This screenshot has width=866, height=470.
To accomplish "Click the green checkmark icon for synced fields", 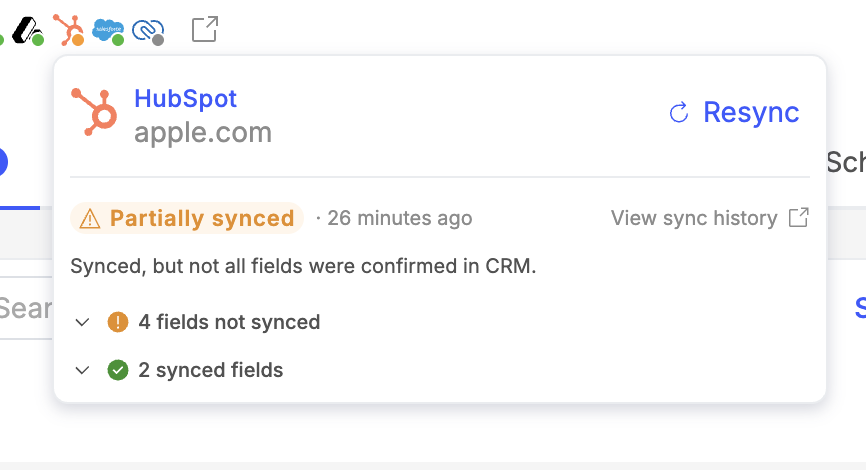I will 118,370.
